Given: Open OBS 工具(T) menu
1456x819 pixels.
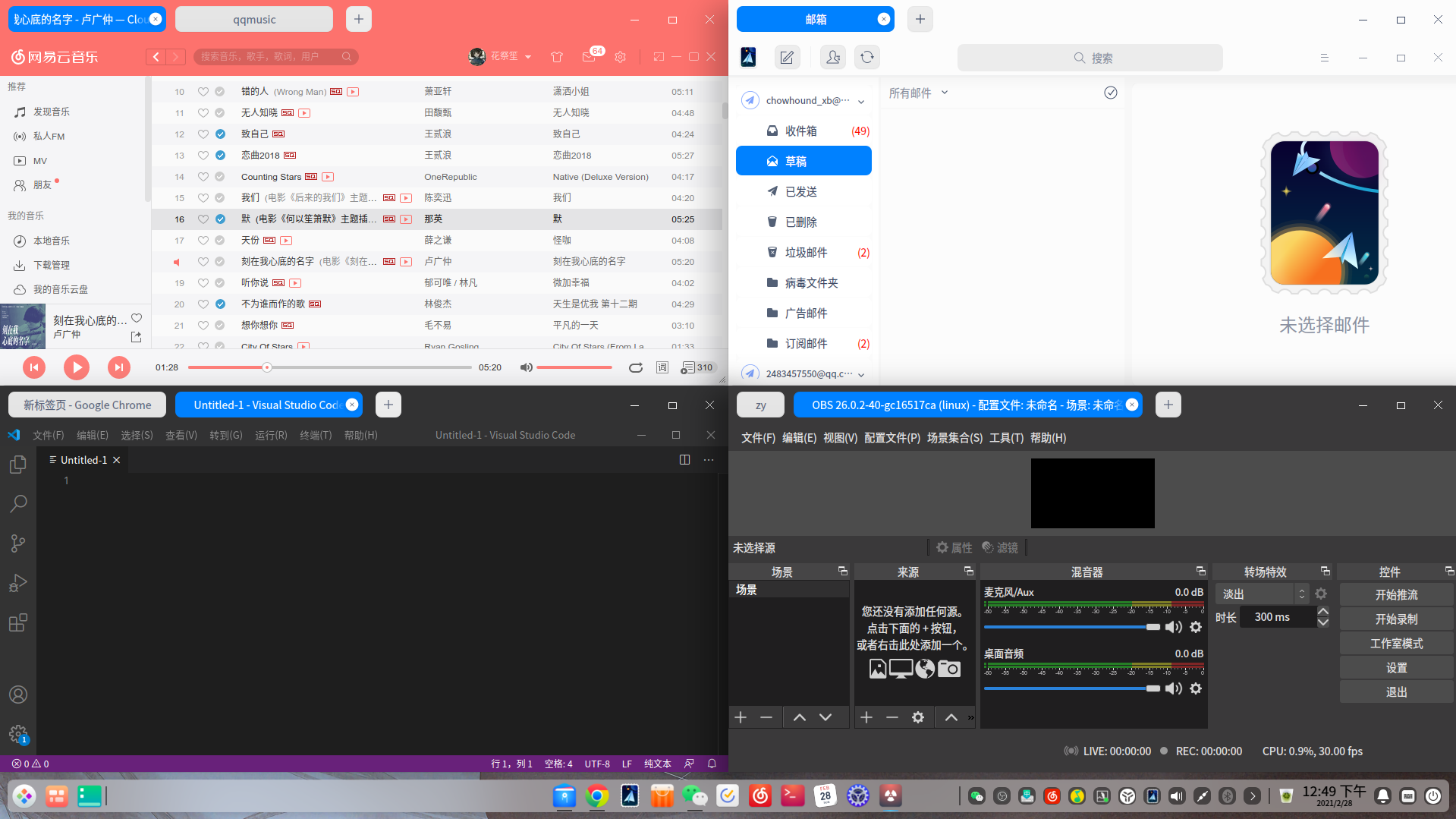Looking at the screenshot, I should (x=1006, y=438).
